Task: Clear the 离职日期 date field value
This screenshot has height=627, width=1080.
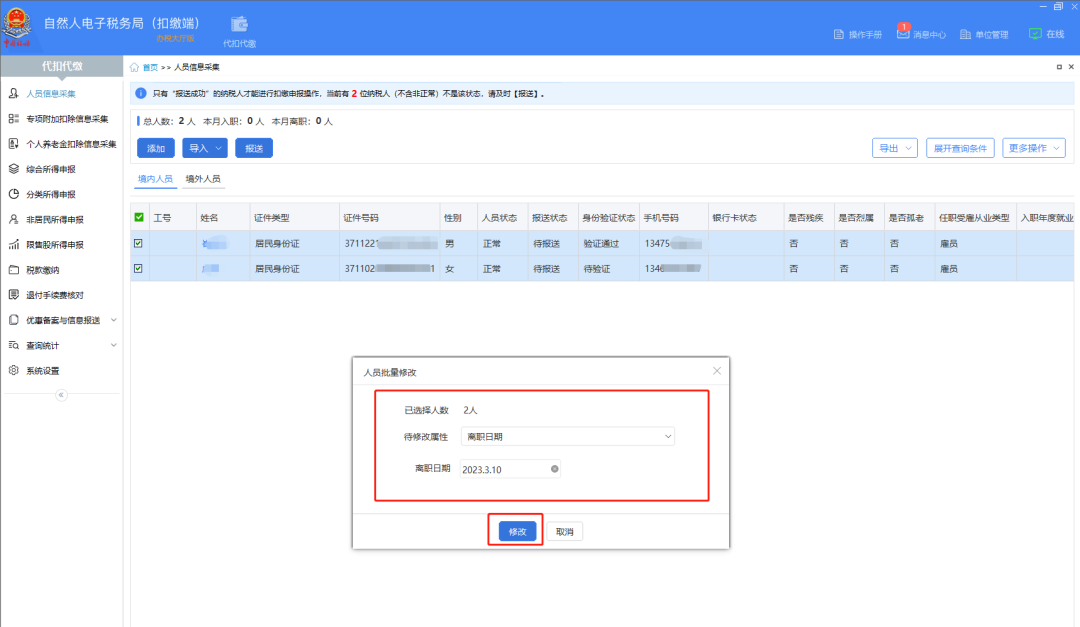Action: [x=555, y=468]
